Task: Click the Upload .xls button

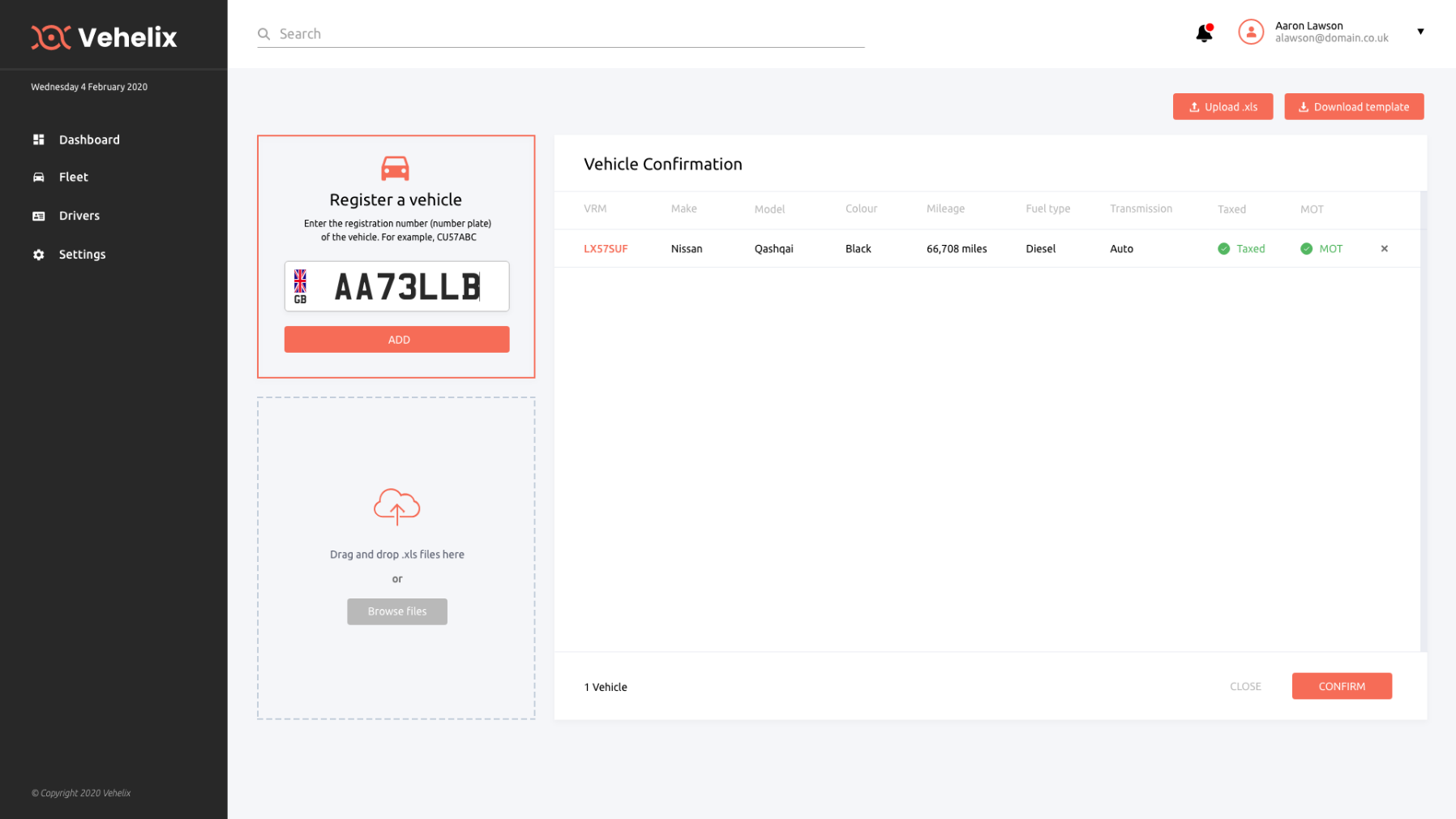Action: click(x=1222, y=107)
